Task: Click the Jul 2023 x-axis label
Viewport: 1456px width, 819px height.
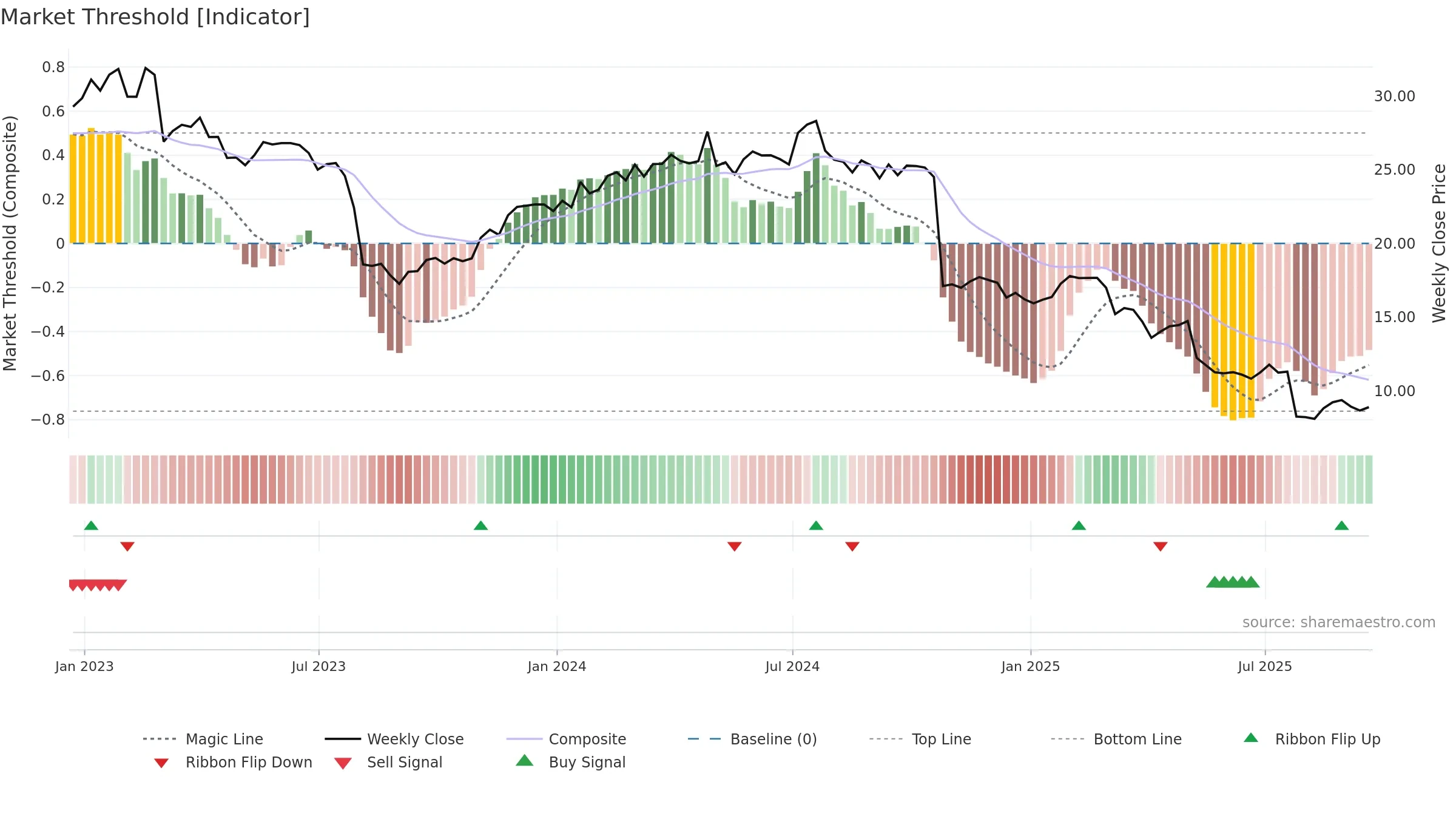Action: pos(318,666)
